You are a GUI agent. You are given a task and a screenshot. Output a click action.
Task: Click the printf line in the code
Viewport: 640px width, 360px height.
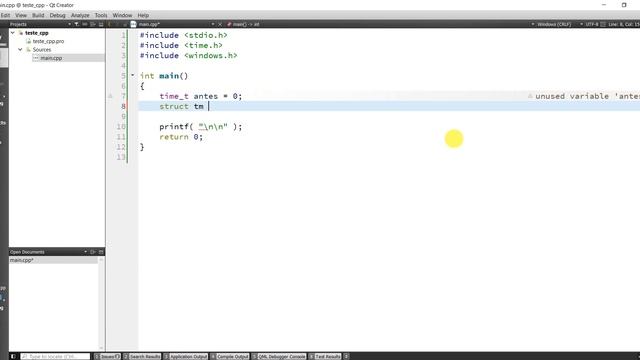pyautogui.click(x=200, y=127)
